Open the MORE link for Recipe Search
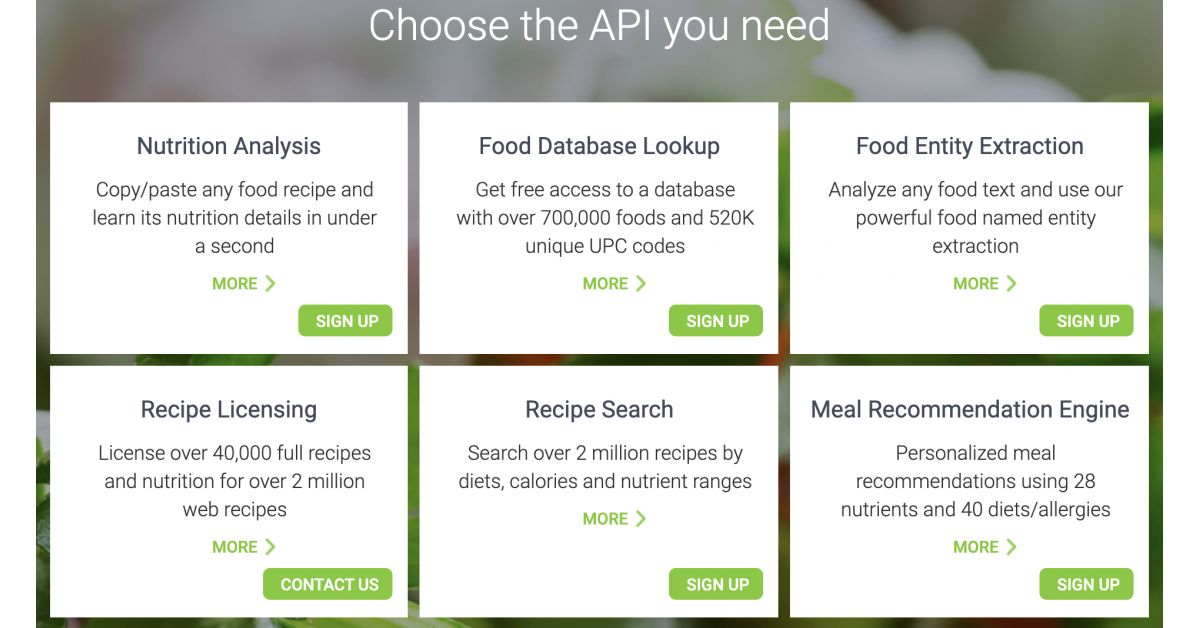The width and height of the screenshot is (1200, 628). [606, 519]
